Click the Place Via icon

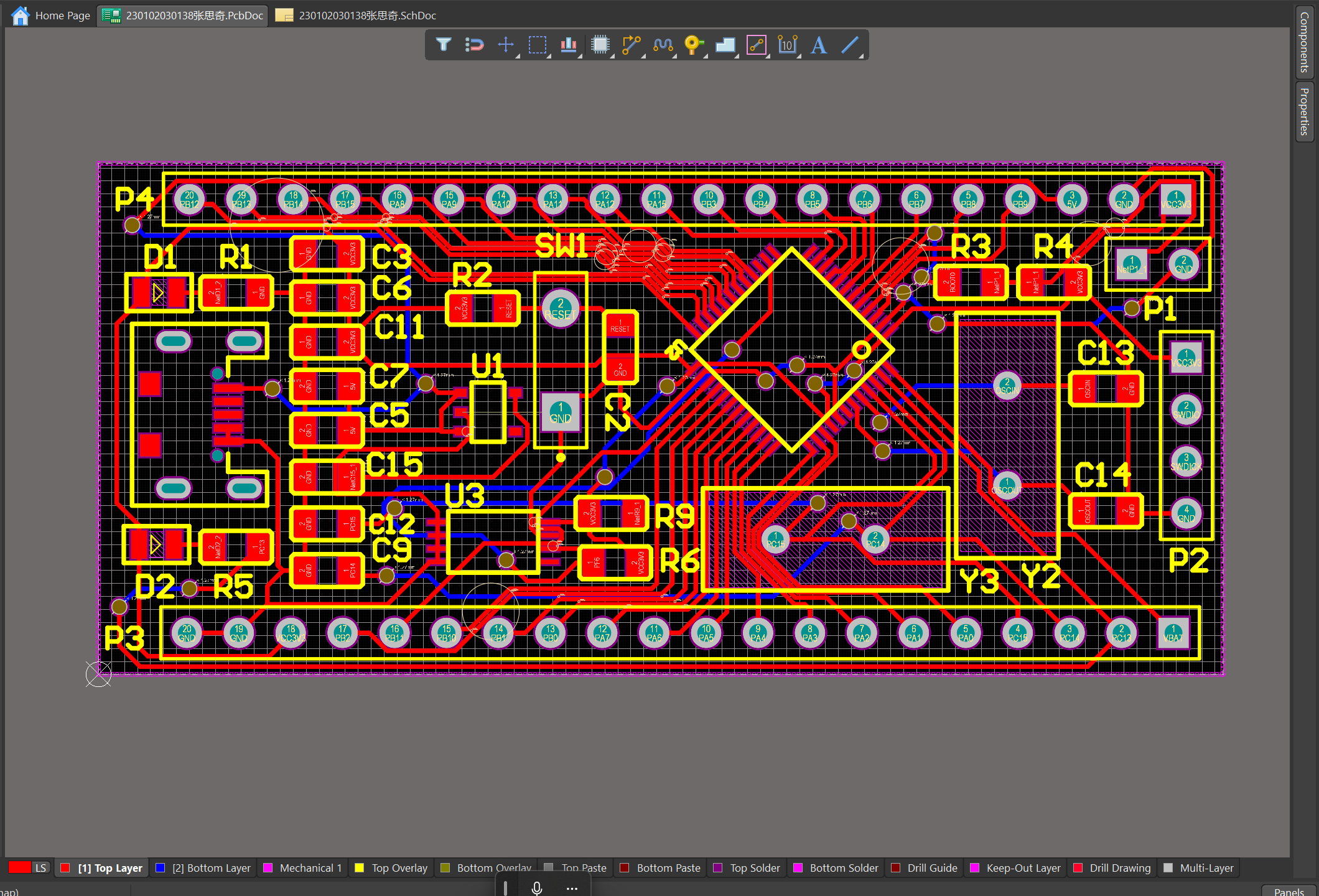[x=693, y=45]
